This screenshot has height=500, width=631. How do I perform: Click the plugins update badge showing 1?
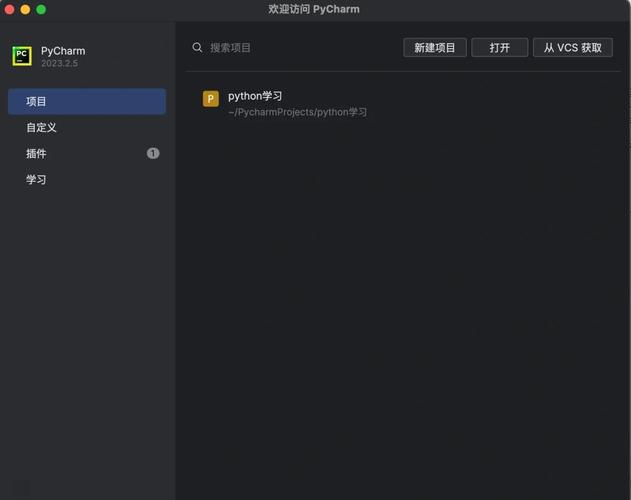pos(153,153)
